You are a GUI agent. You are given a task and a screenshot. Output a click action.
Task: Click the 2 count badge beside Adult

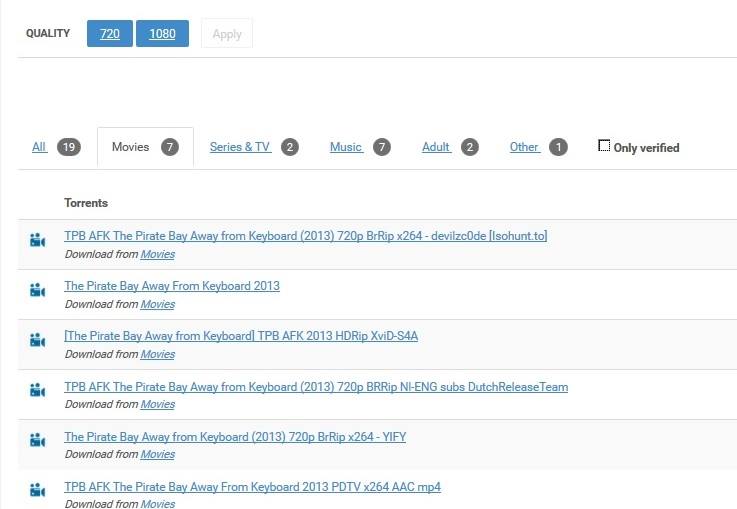470,147
